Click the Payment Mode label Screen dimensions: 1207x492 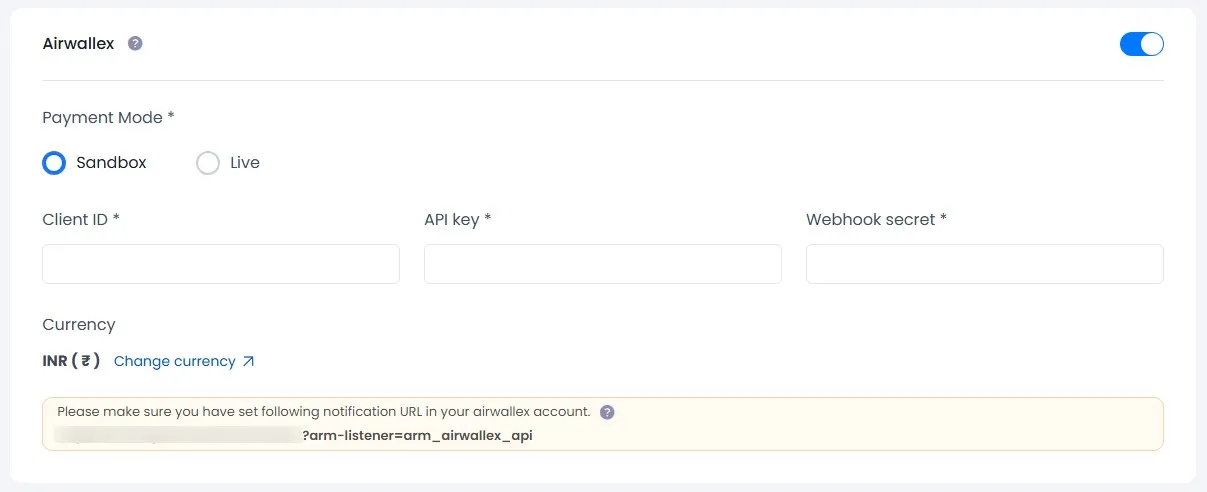(x=108, y=117)
